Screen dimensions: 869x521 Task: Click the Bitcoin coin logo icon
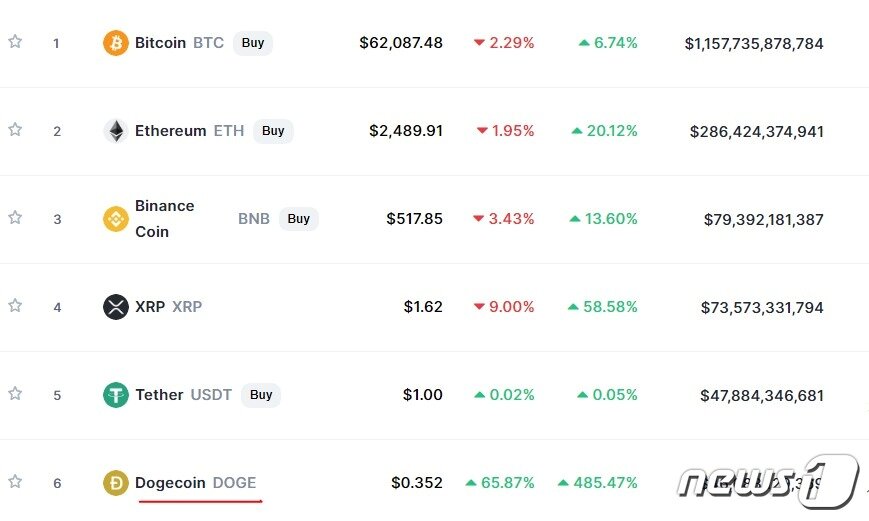pyautogui.click(x=116, y=43)
